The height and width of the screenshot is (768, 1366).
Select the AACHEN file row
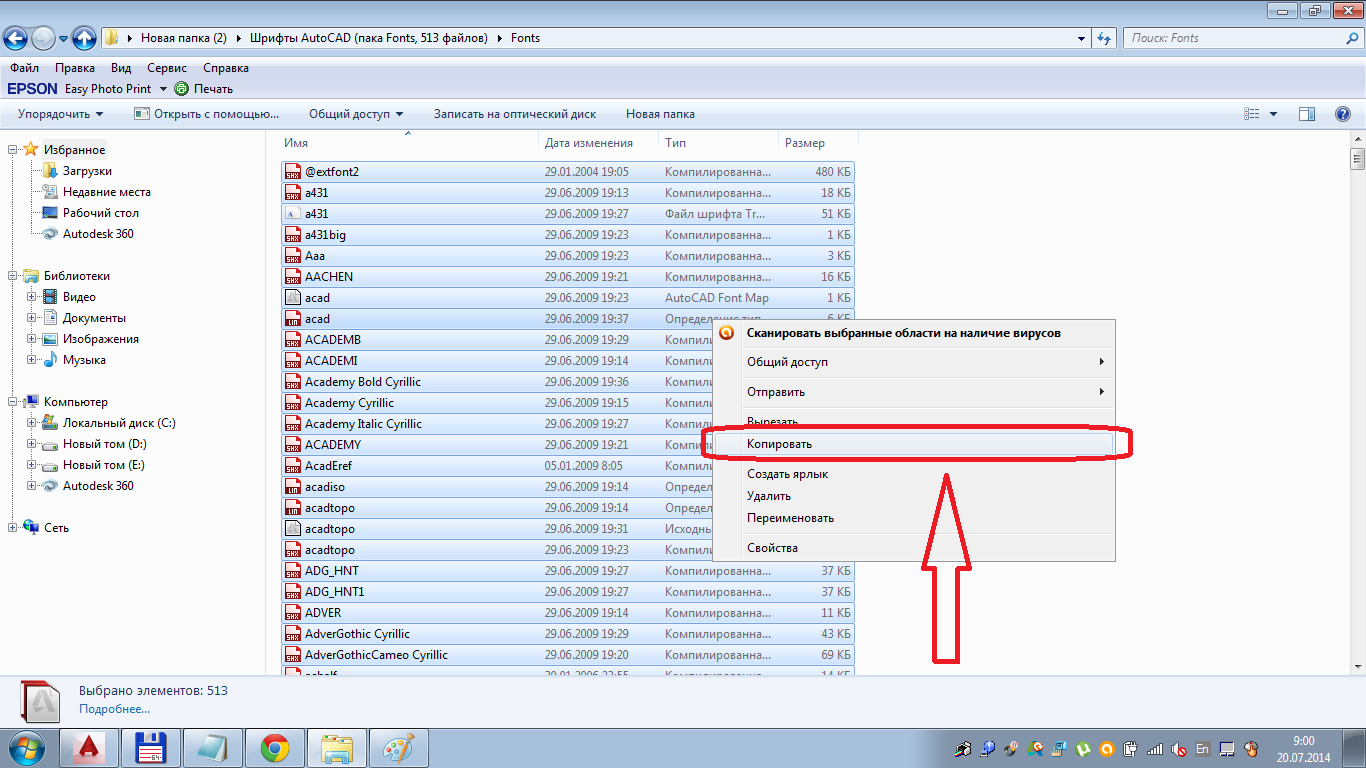coord(568,277)
